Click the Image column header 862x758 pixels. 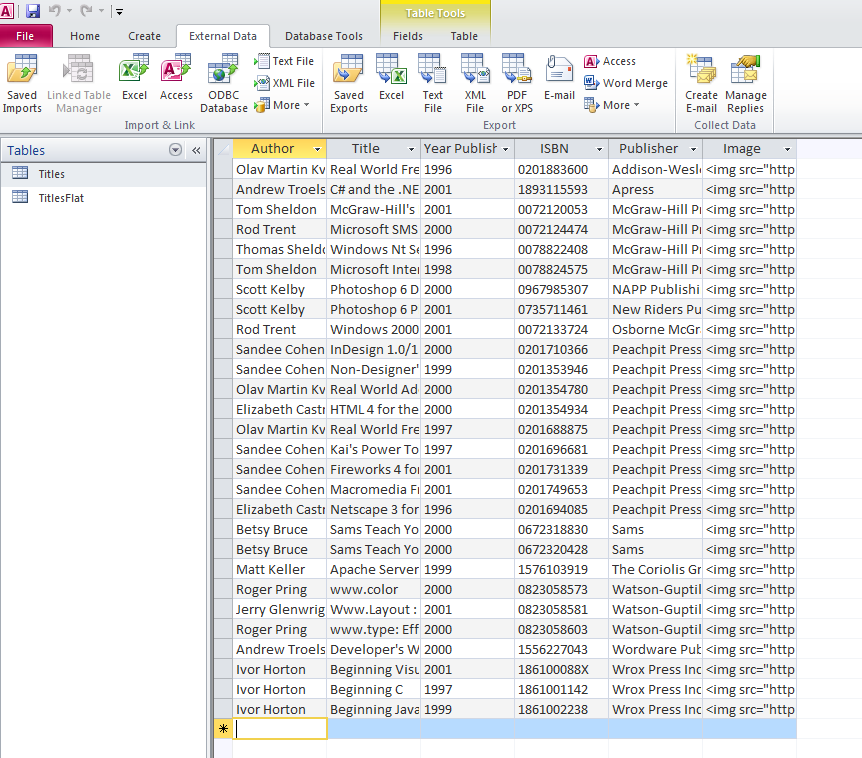(x=742, y=148)
